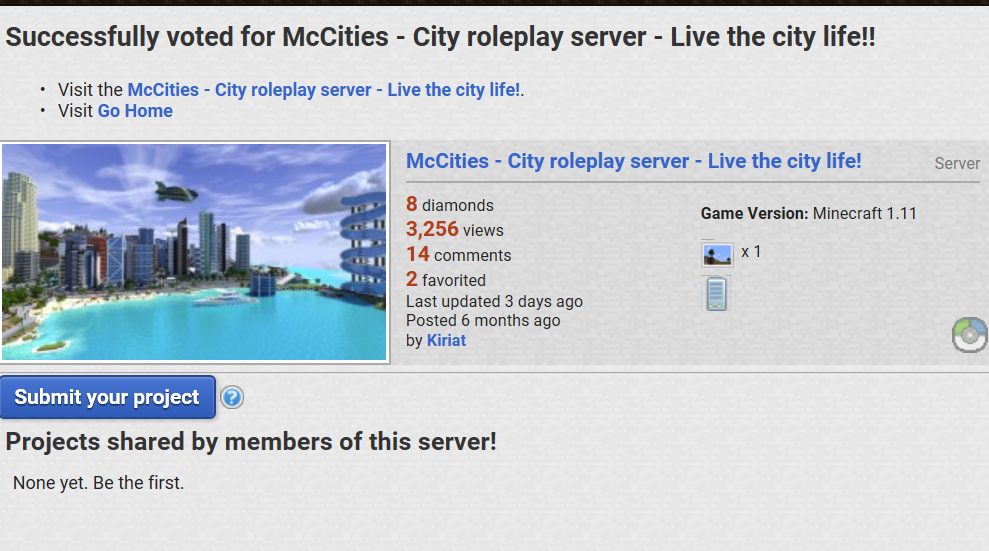Click the 8 diamonds count
989x551 pixels.
(x=450, y=204)
